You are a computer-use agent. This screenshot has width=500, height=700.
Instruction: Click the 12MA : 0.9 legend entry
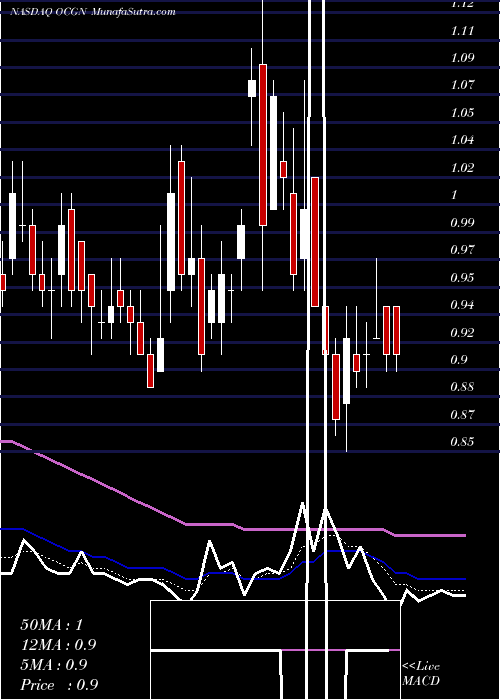[x=58, y=645]
